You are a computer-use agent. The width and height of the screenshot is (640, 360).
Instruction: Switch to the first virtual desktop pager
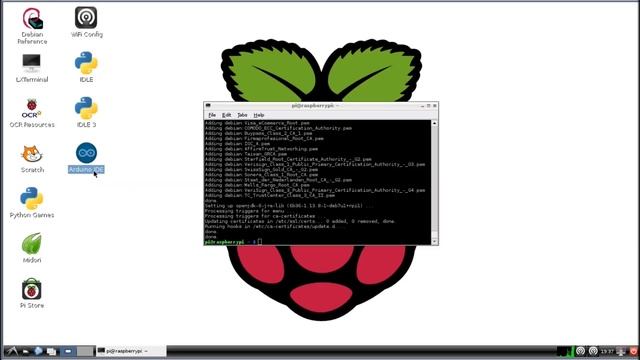(x=68, y=351)
